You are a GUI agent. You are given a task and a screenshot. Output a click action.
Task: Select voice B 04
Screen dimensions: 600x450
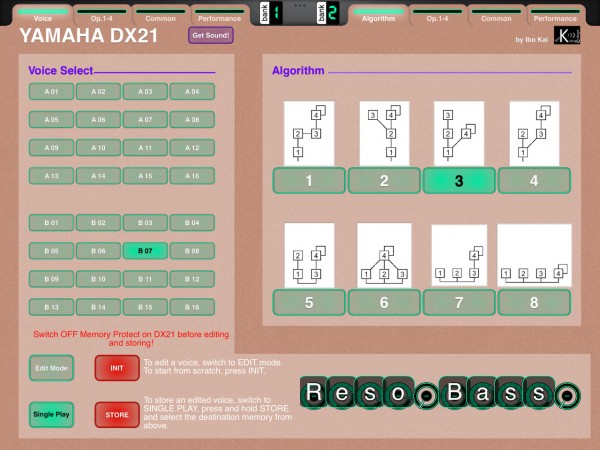click(x=192, y=223)
